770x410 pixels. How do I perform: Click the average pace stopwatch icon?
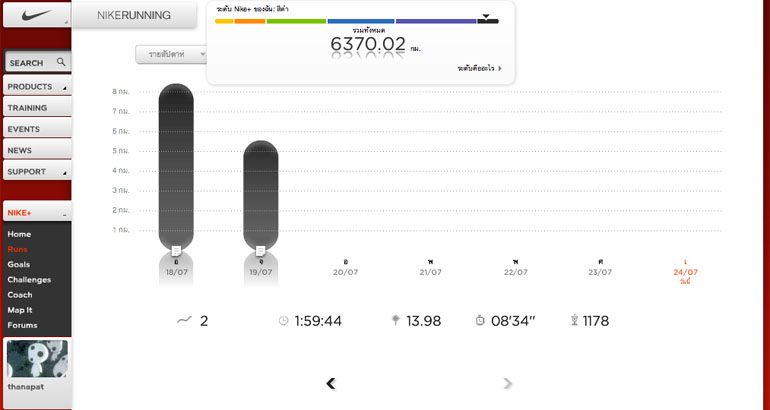click(x=480, y=321)
